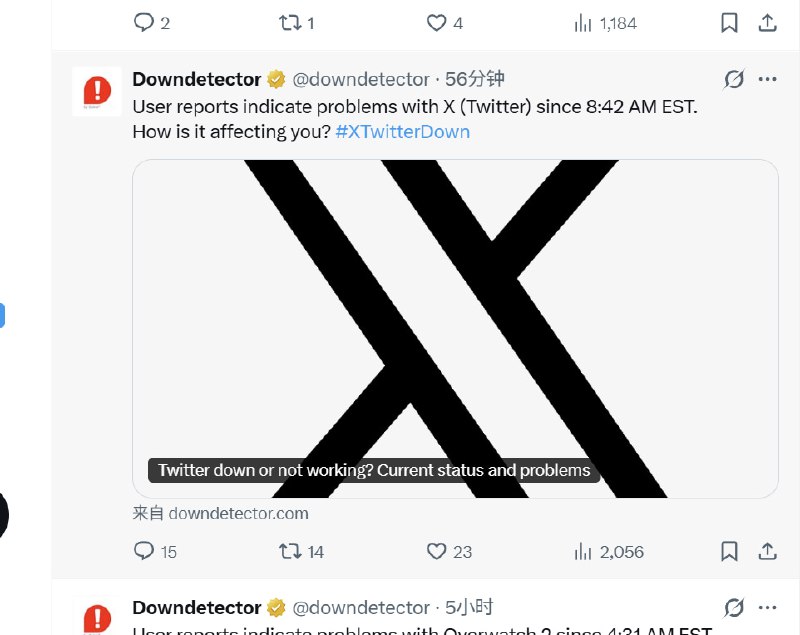Click Grok icon on Overwatch 2 tweet
This screenshot has width=800, height=635.
coord(734,607)
